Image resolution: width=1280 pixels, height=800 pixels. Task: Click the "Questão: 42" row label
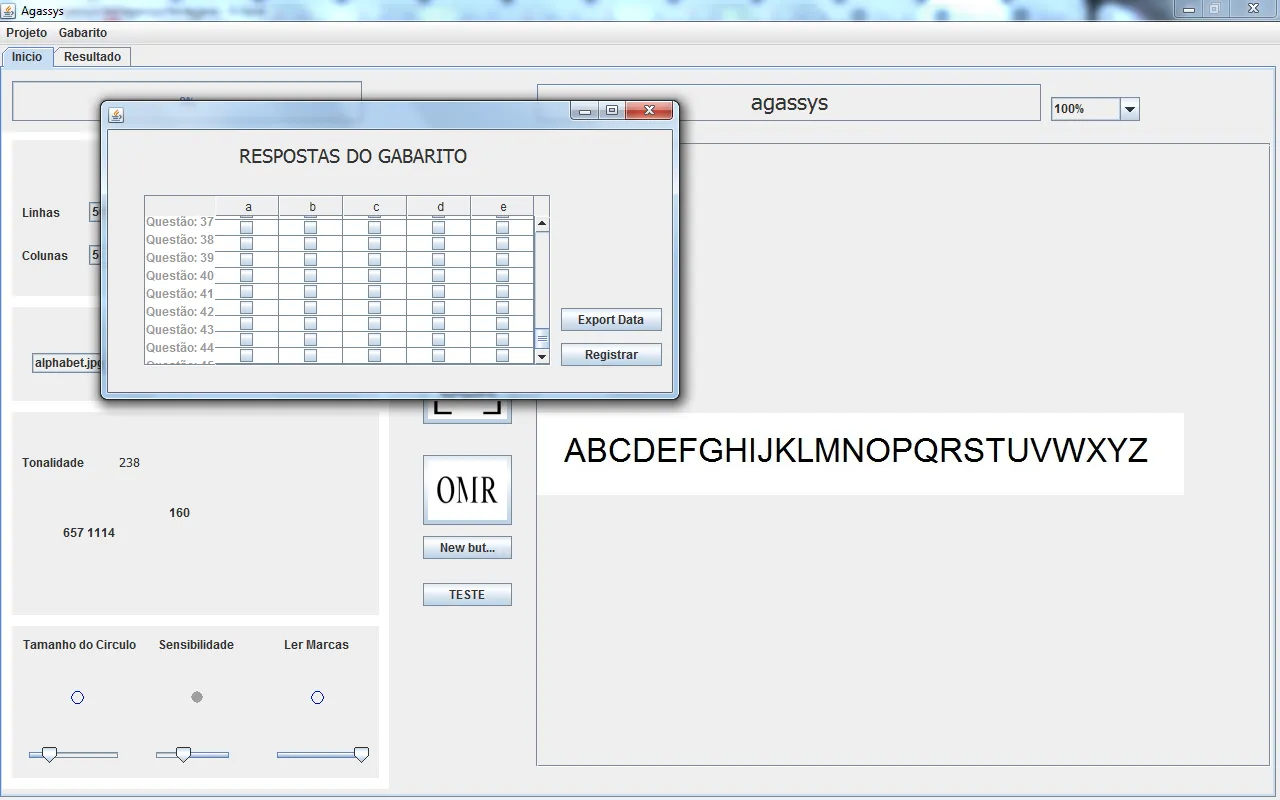pos(180,312)
